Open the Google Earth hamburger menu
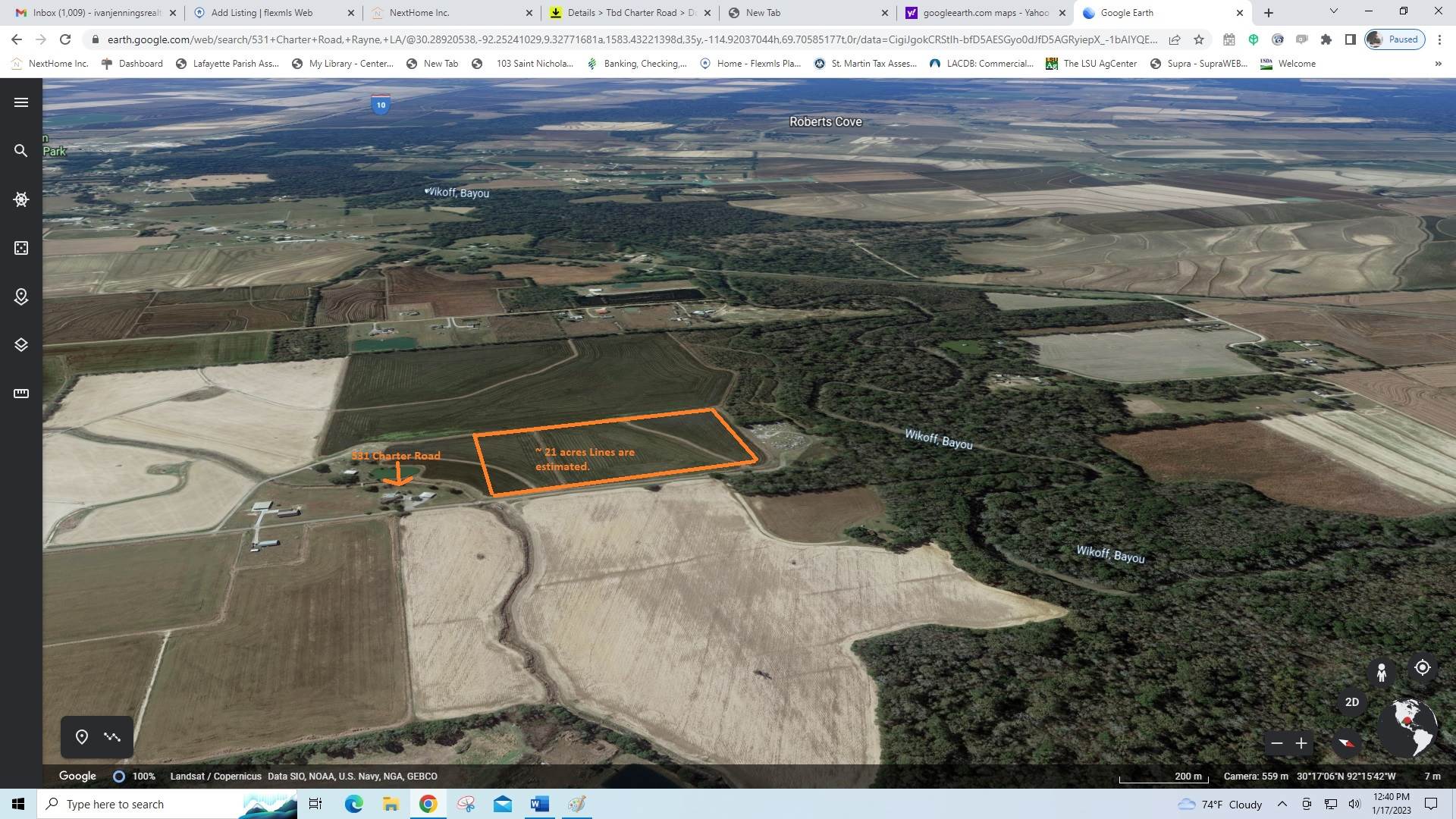This screenshot has width=1456, height=819. pyautogui.click(x=21, y=102)
